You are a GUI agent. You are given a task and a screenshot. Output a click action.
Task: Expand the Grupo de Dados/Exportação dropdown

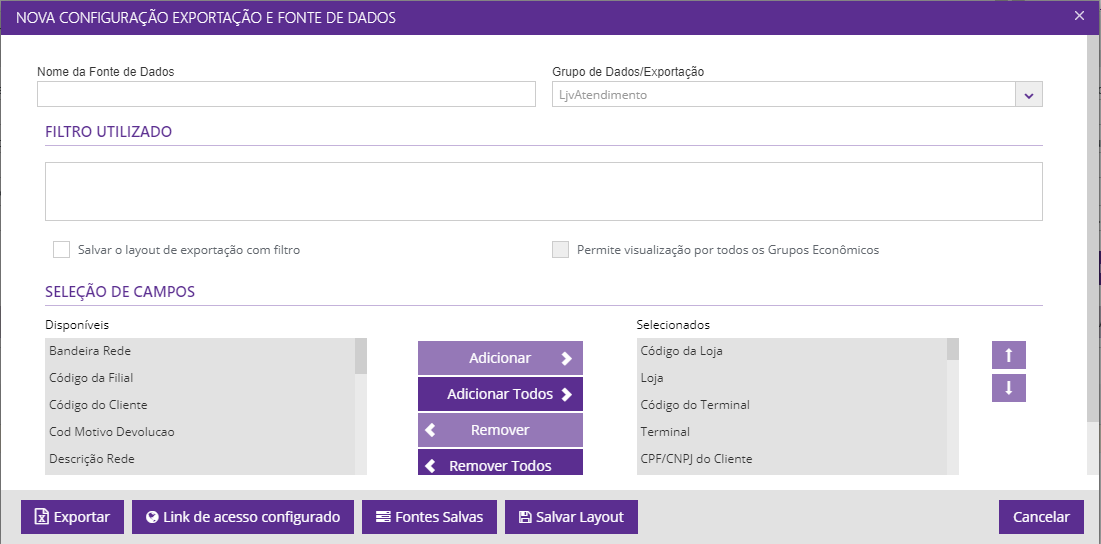point(1029,95)
